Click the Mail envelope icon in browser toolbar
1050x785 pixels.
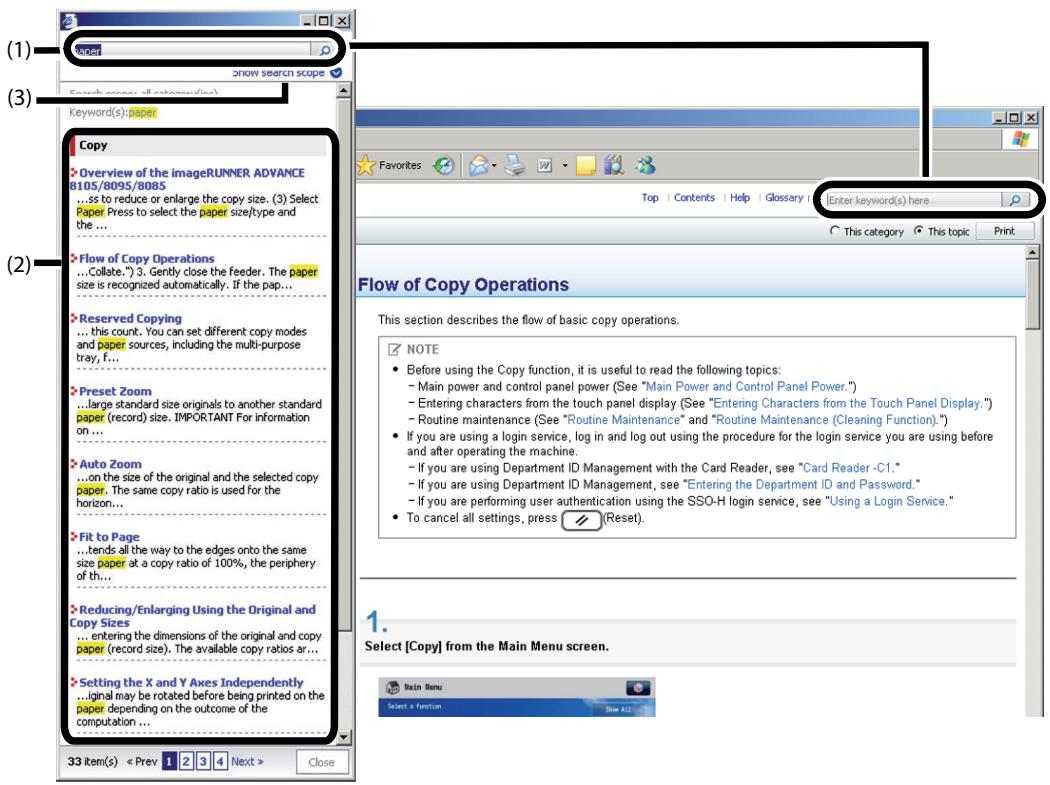478,165
